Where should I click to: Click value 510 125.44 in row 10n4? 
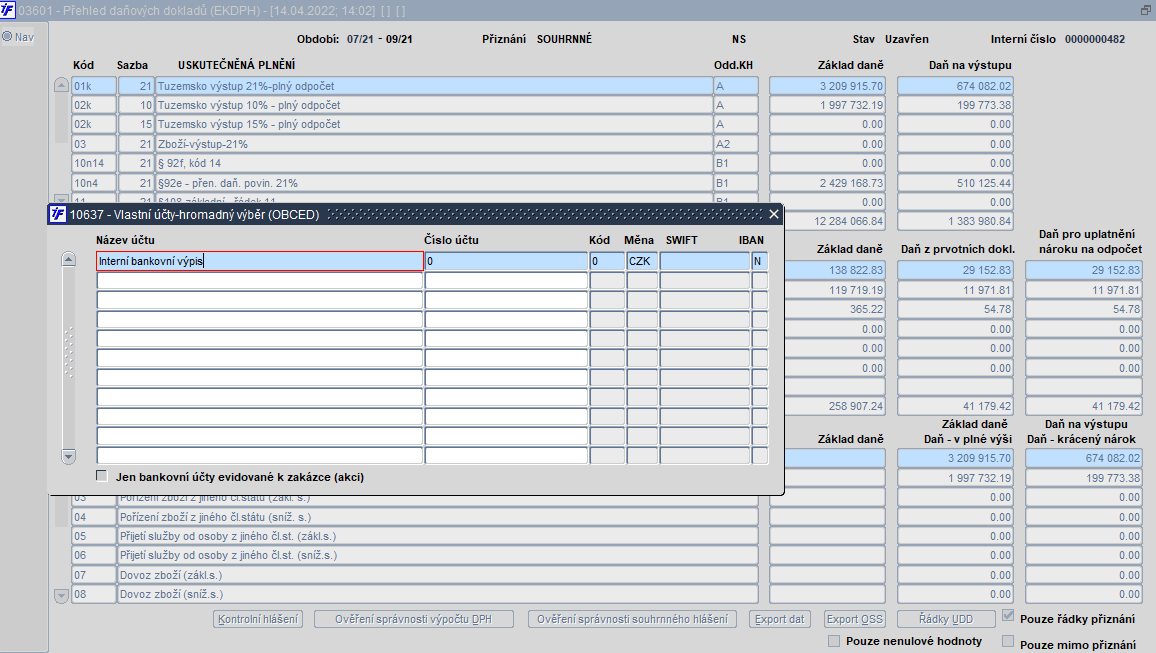(x=955, y=183)
